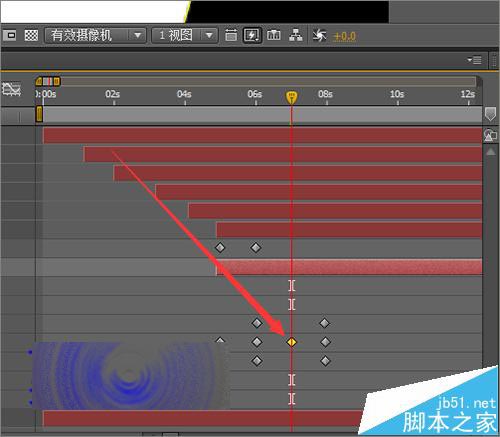Select the highlighted textured layer bar
The width and height of the screenshot is (500, 437).
point(349,267)
